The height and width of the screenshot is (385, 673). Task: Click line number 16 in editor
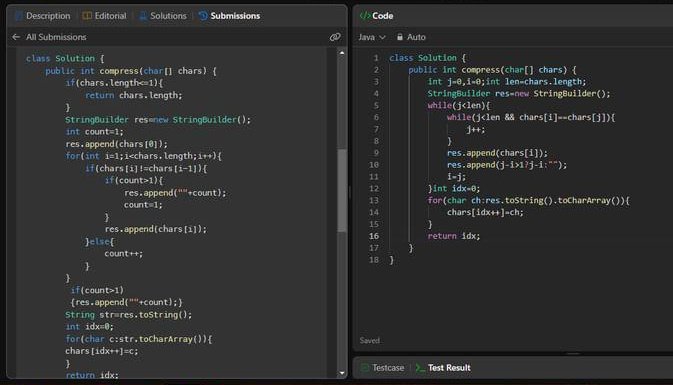coord(374,236)
